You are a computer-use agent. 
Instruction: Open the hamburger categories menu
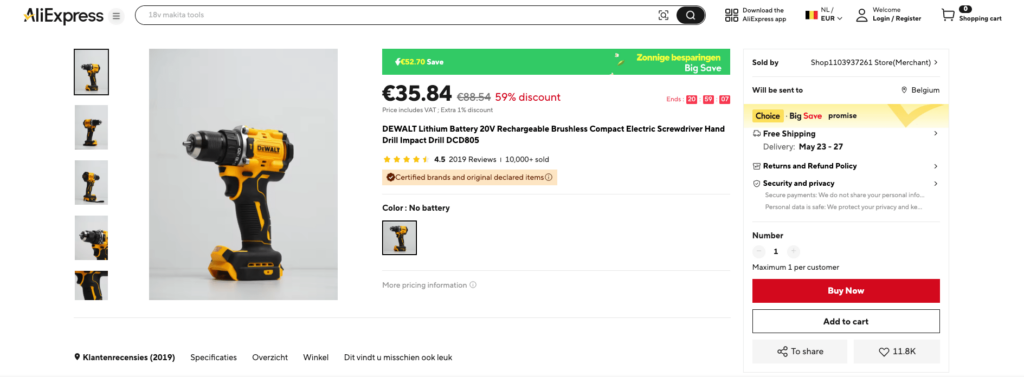pos(116,16)
